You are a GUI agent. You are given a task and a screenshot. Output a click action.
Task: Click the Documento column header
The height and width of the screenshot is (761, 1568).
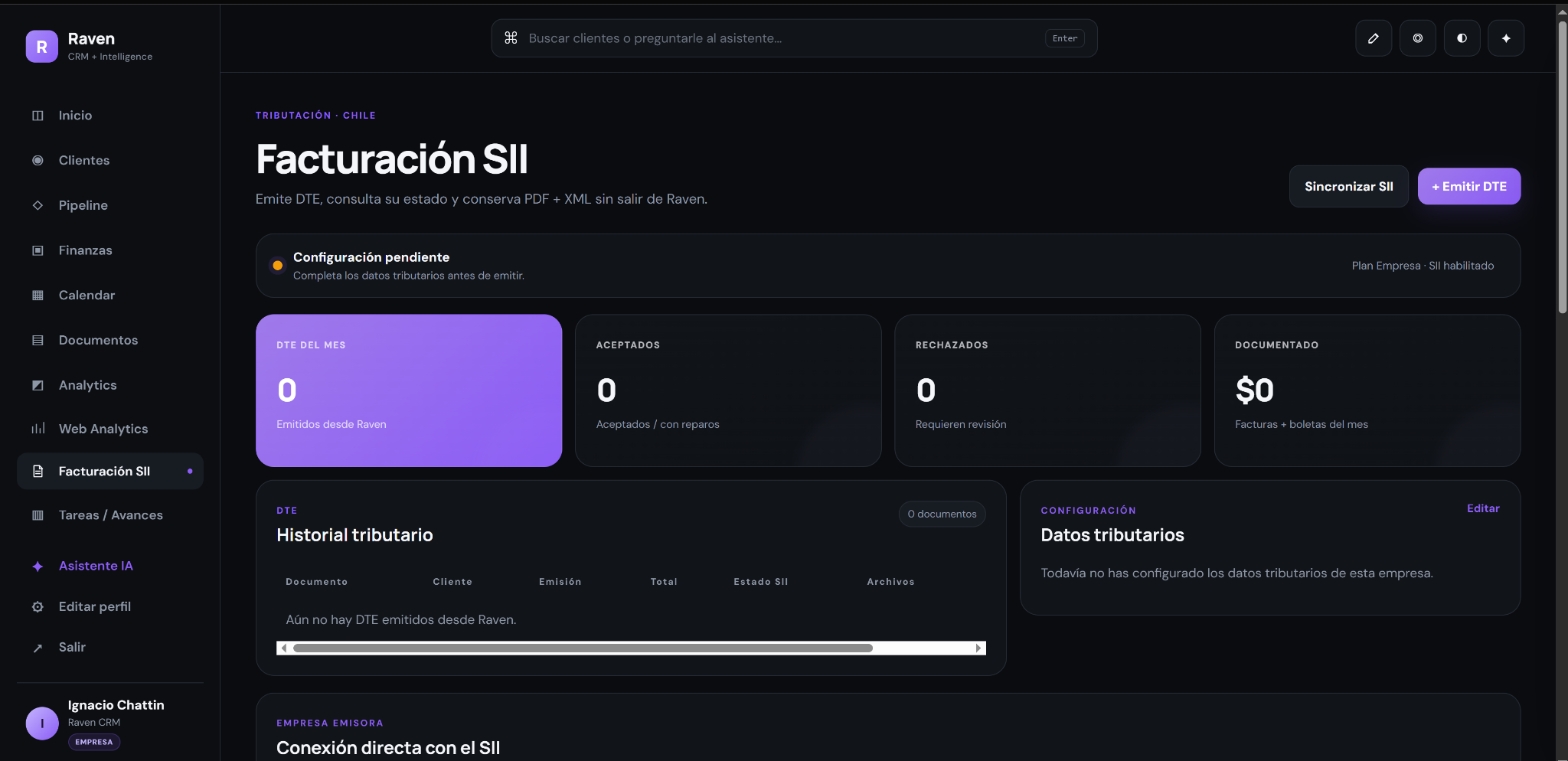[316, 582]
